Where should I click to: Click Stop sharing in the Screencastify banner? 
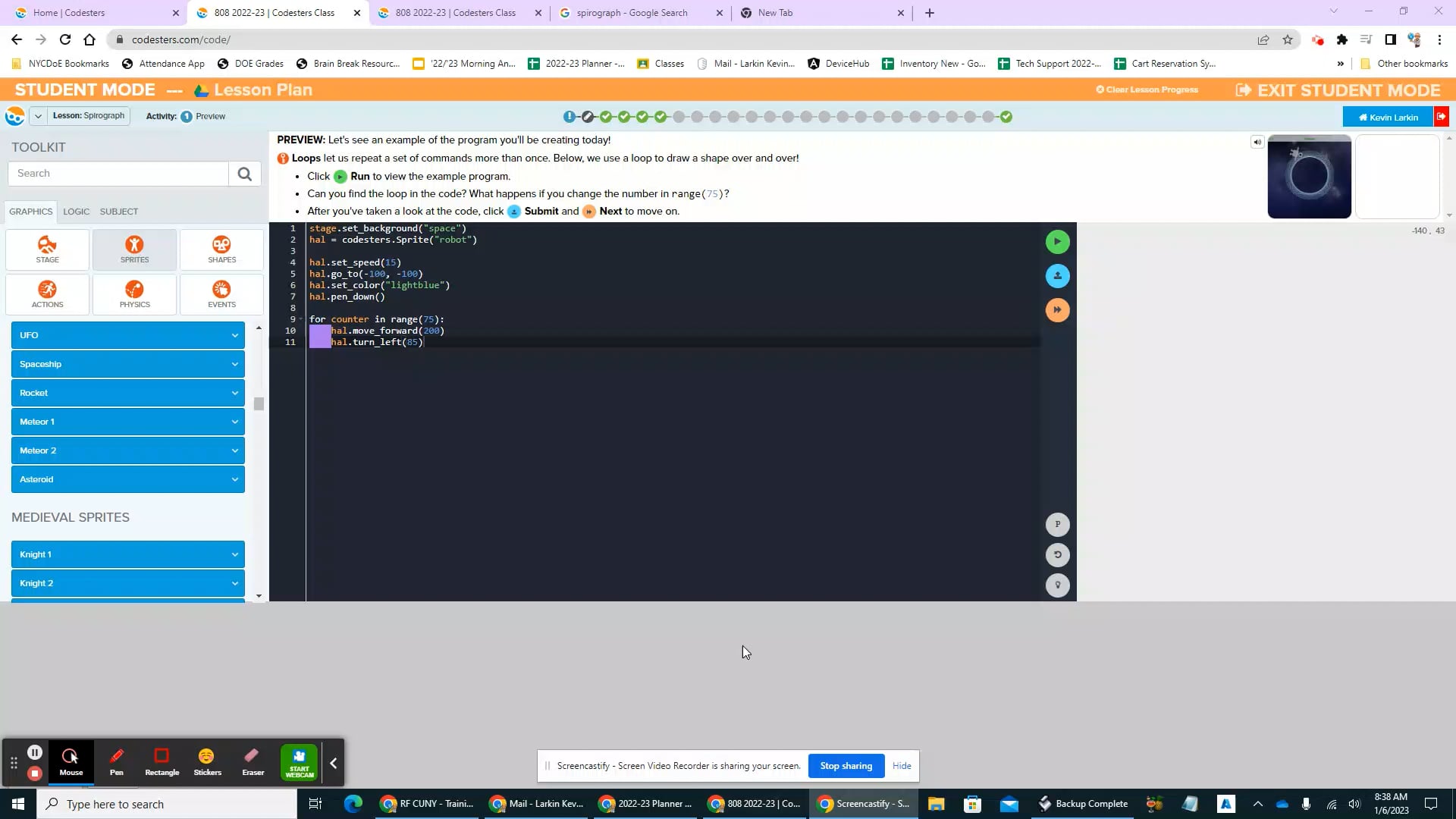[x=846, y=765]
